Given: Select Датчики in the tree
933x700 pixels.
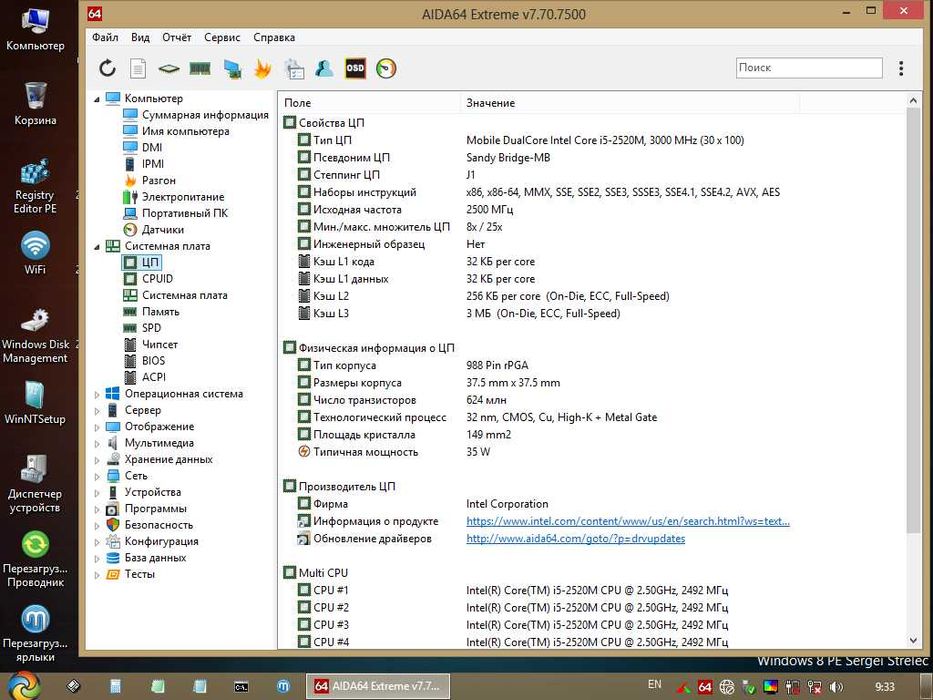Looking at the screenshot, I should (x=162, y=229).
